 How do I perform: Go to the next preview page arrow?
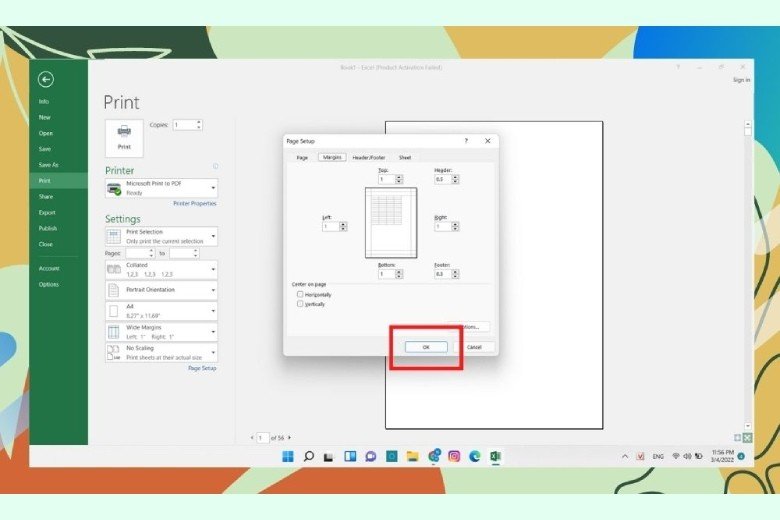click(290, 438)
